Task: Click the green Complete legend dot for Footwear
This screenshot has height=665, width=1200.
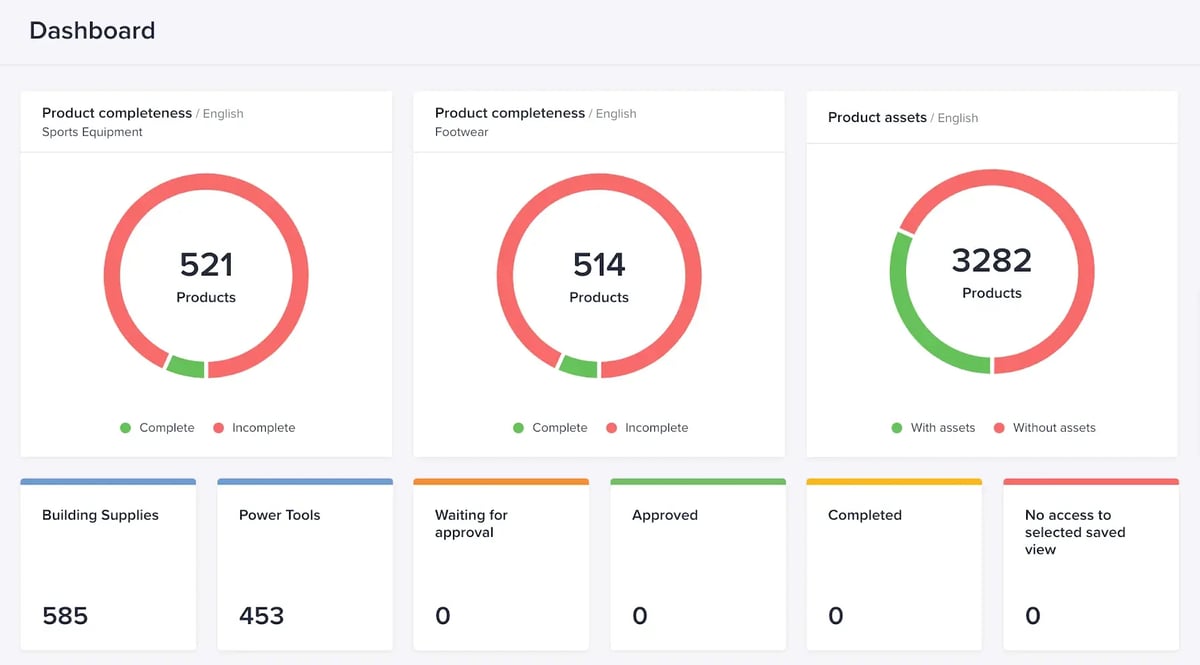Action: pos(516,427)
